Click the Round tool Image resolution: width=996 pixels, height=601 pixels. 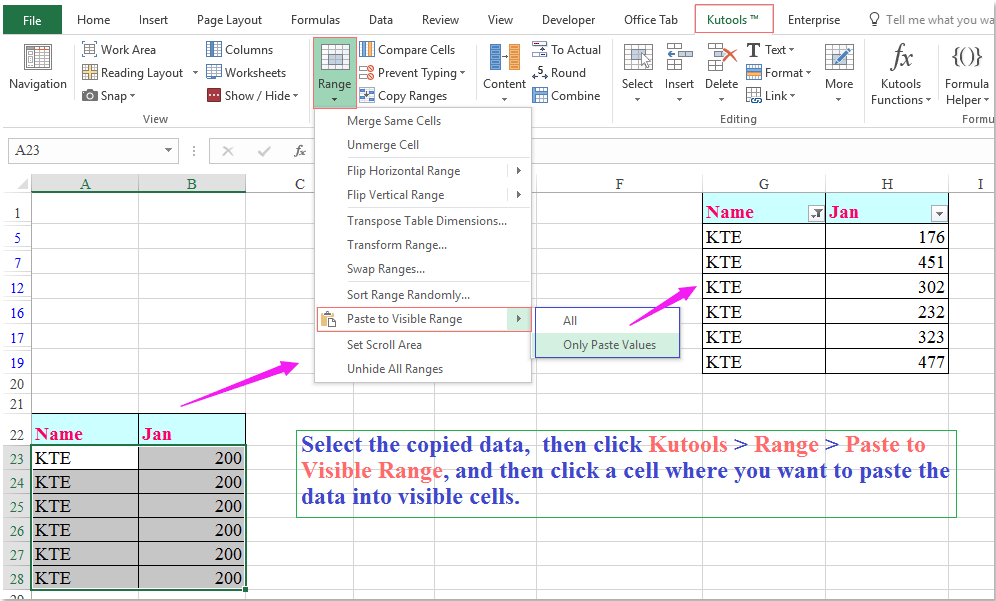coord(563,72)
